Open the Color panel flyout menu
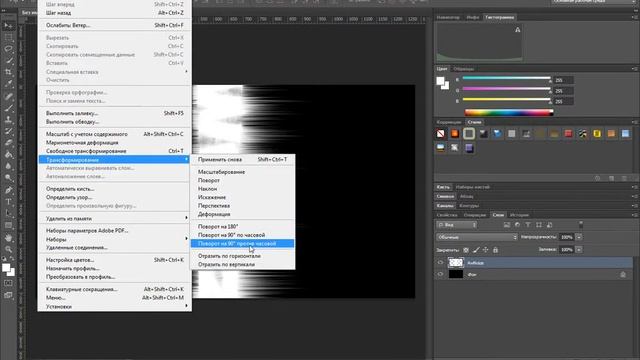Viewport: 640px width, 360px height. 634,69
